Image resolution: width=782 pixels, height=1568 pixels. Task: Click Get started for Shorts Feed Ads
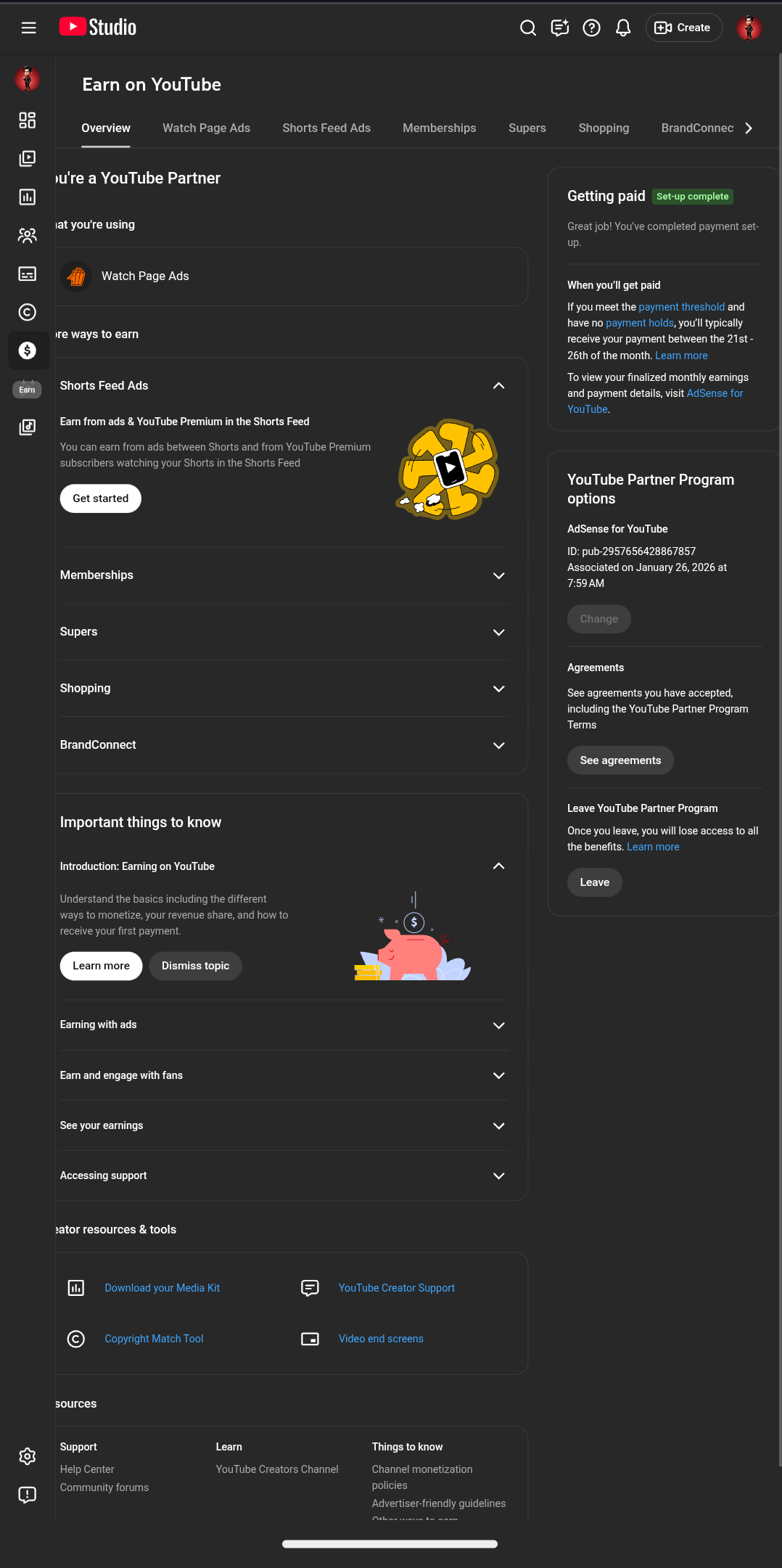tap(101, 498)
